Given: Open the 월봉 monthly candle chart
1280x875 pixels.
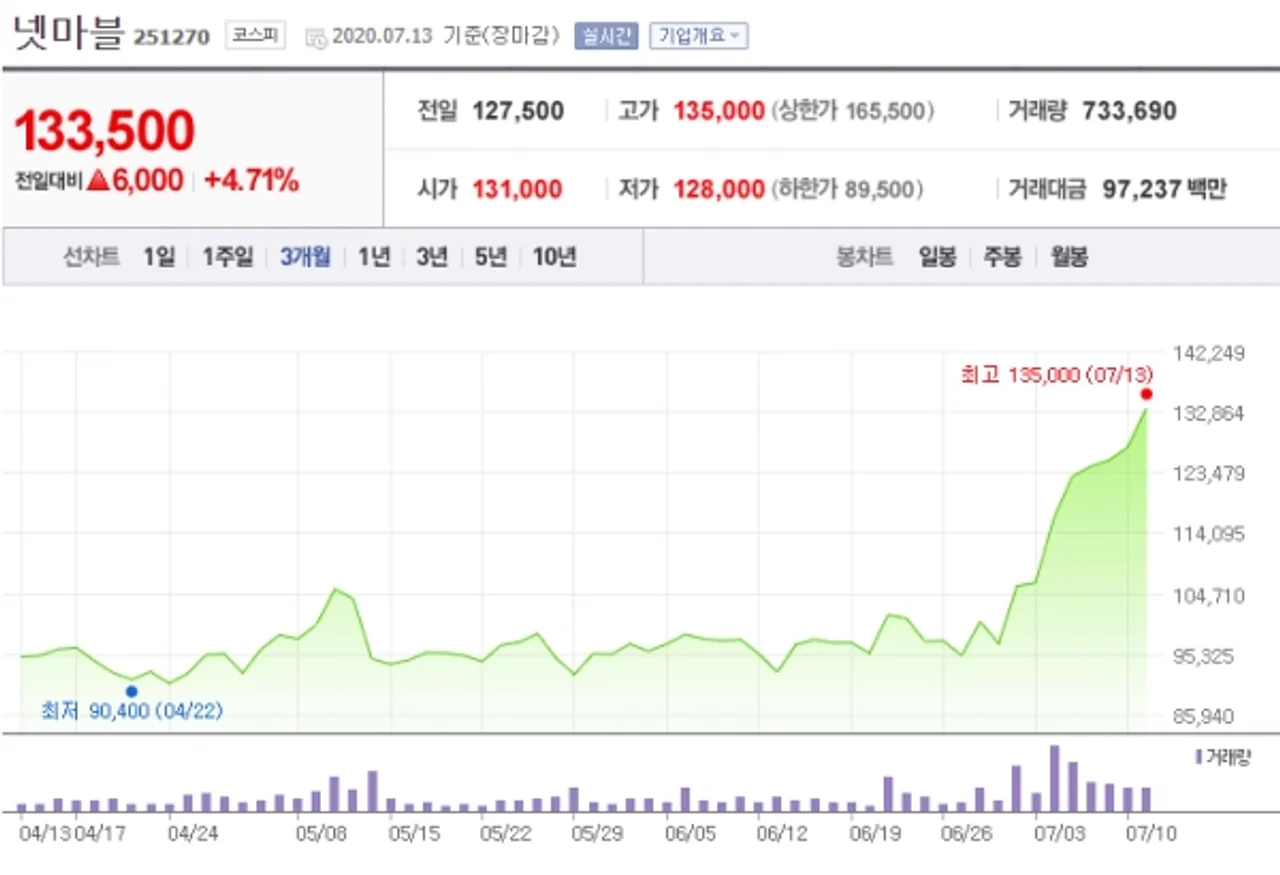Looking at the screenshot, I should [x=1068, y=257].
